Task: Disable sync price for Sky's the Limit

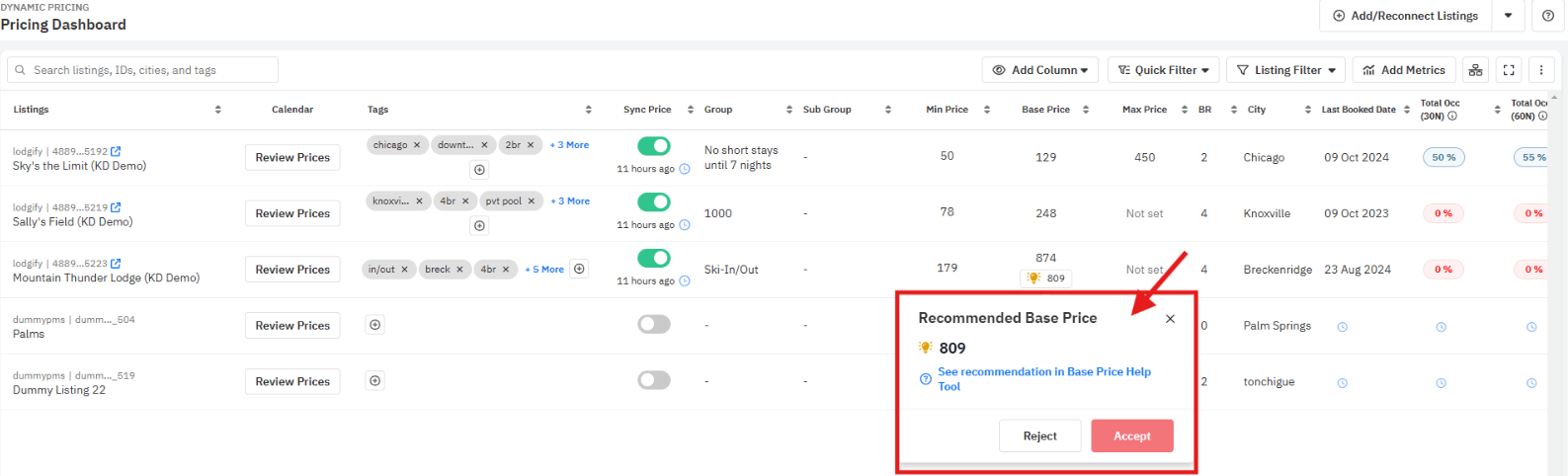Action: coord(653,146)
